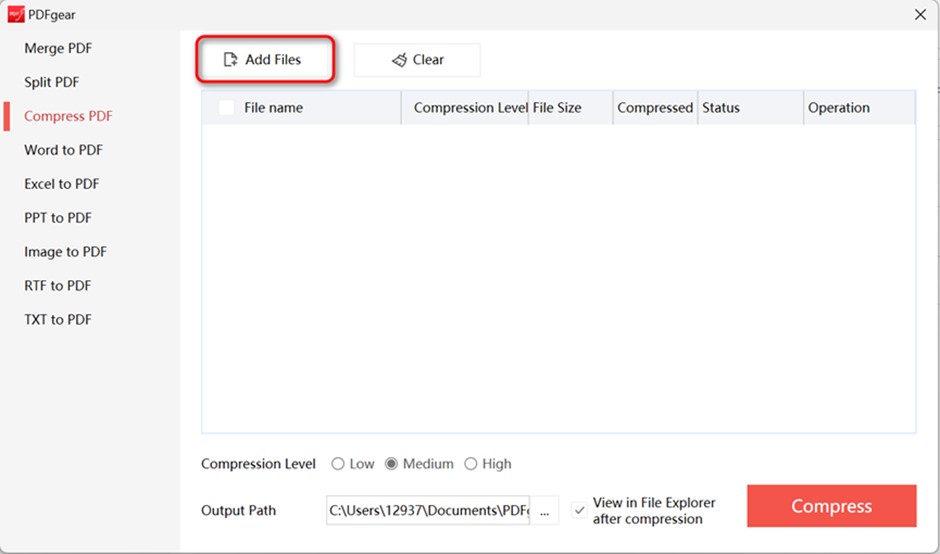
Task: Tick the select-all checkbox beside File name
Action: [227, 107]
